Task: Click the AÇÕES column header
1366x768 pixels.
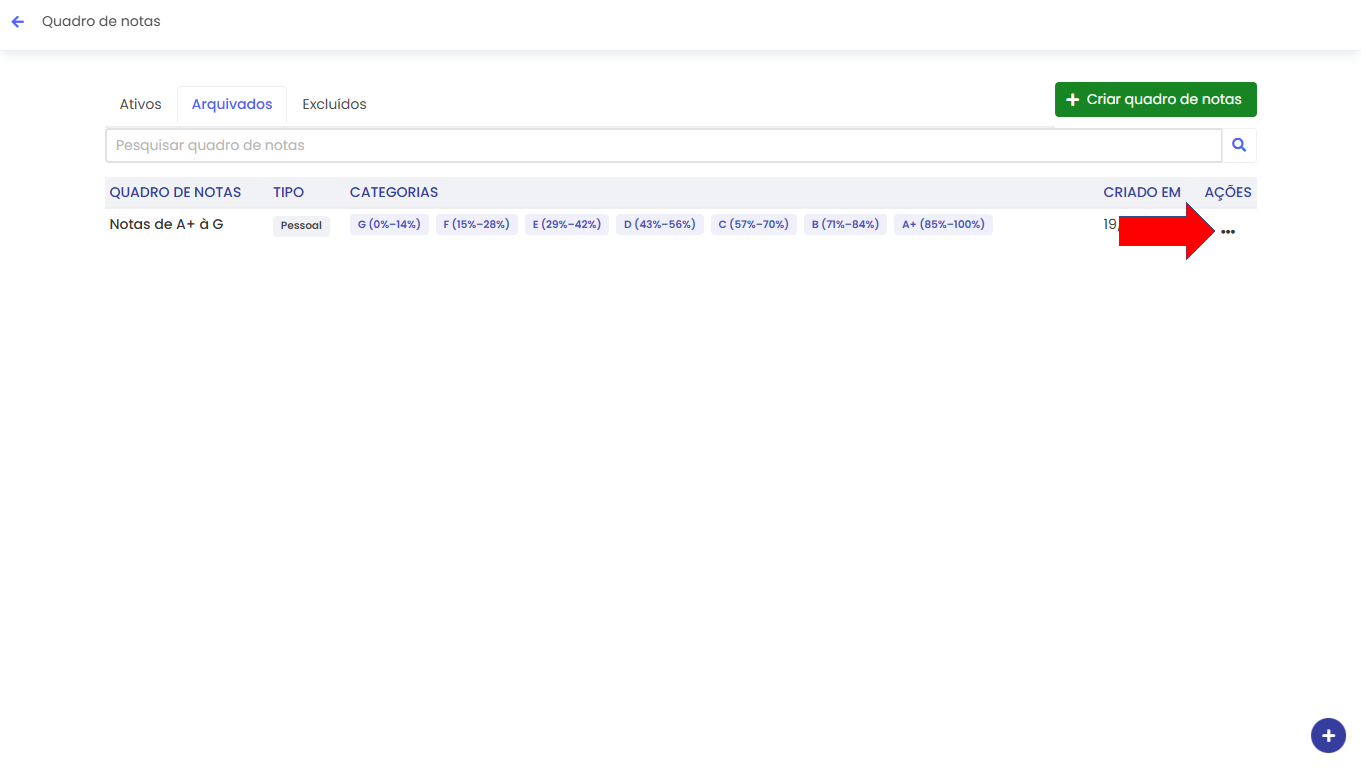Action: 1228,192
